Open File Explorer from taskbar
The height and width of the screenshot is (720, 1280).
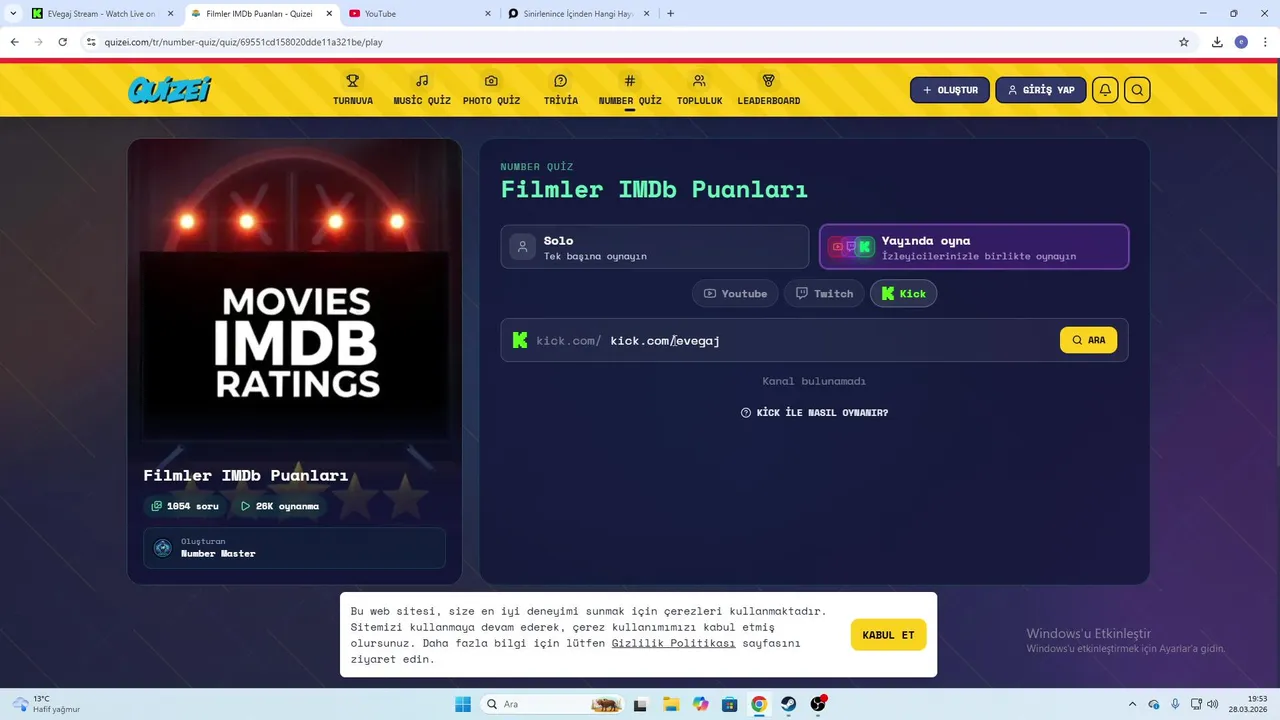[x=670, y=704]
